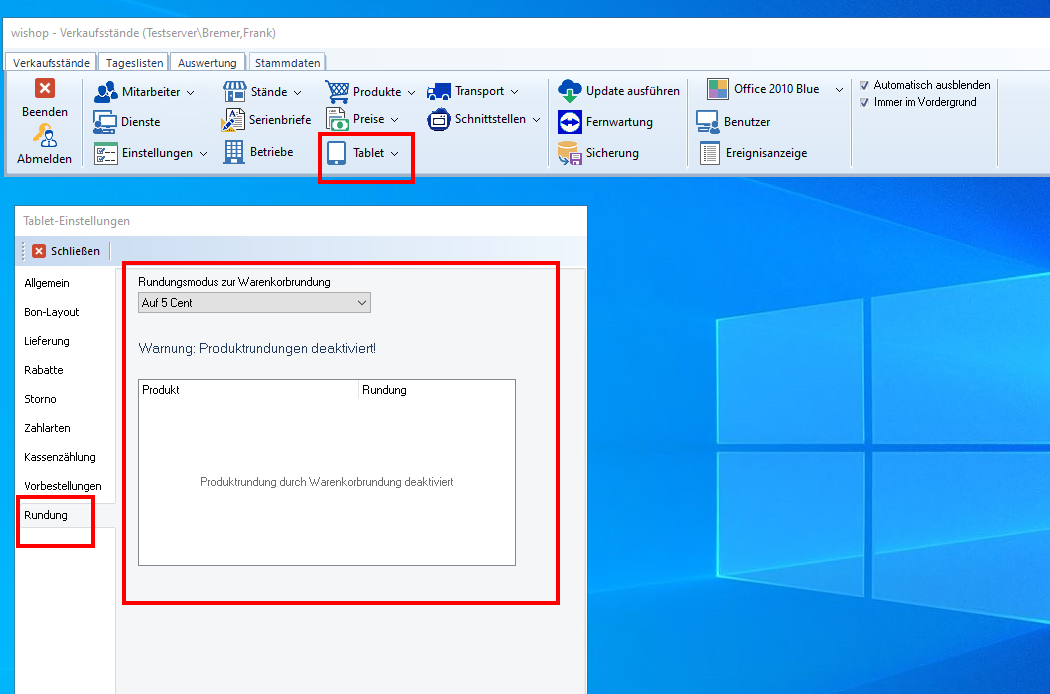The image size is (1050, 694).
Task: Switch to the Tageslisten tab
Action: [134, 62]
